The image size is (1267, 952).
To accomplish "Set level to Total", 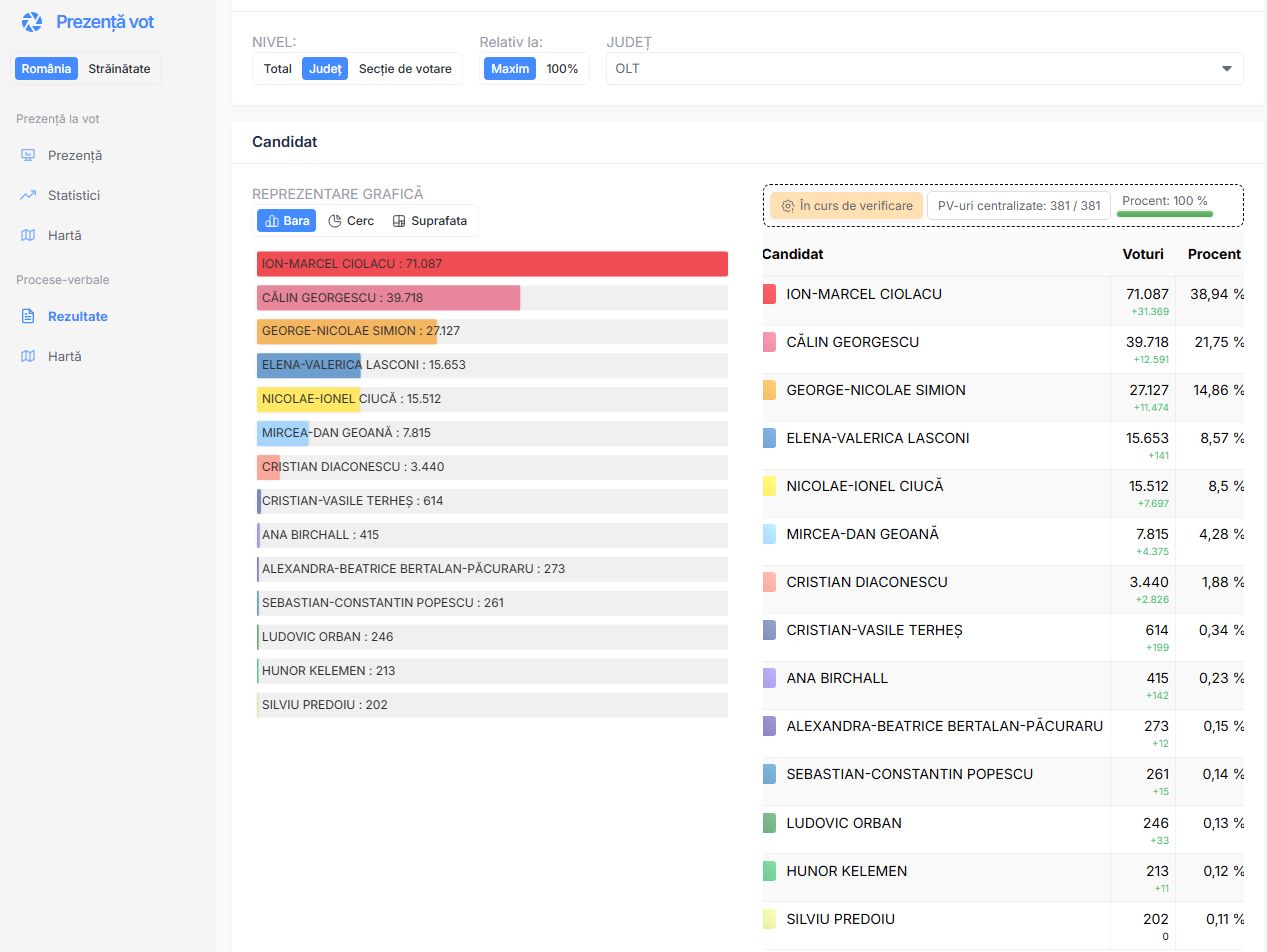I will tap(278, 69).
